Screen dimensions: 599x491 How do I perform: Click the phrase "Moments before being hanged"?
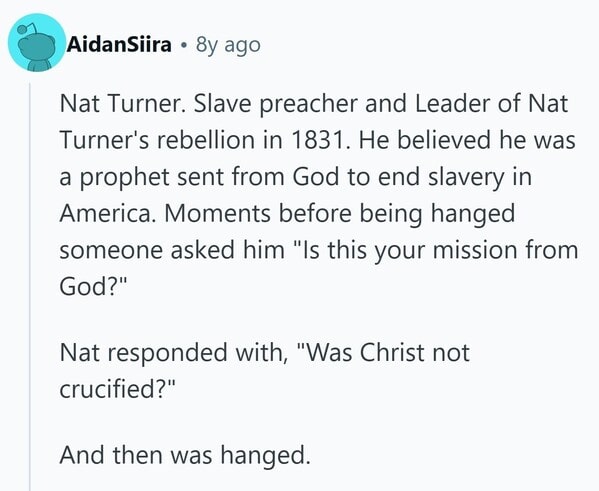pyautogui.click(x=340, y=214)
